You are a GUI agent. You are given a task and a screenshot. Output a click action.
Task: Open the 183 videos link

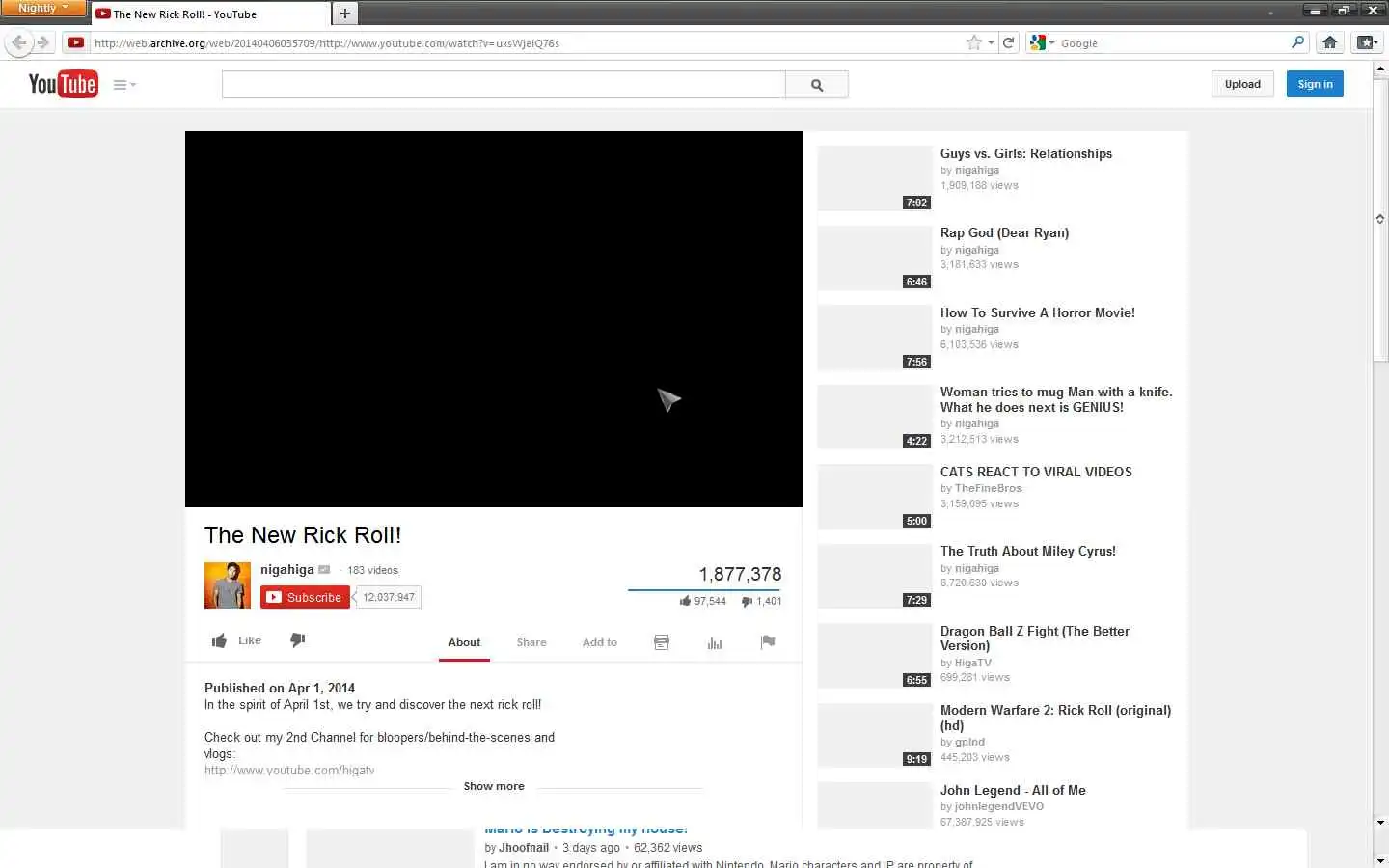pyautogui.click(x=372, y=570)
